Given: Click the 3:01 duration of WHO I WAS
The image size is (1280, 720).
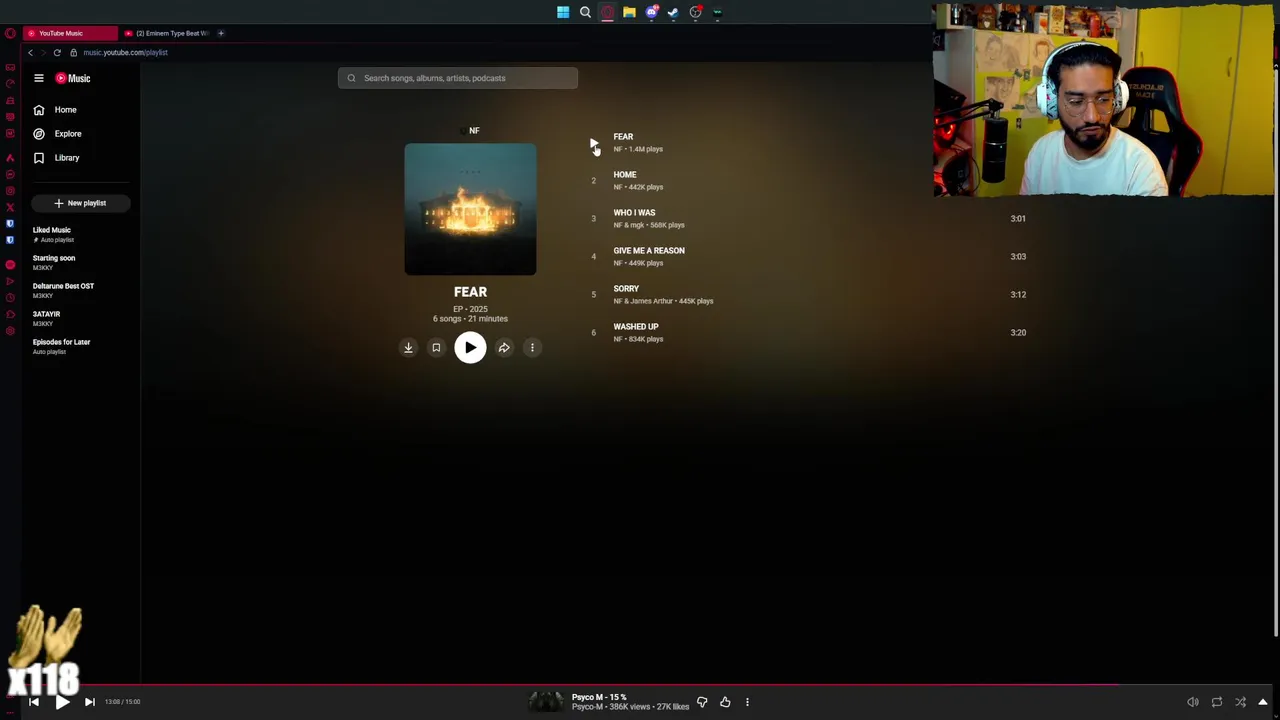Looking at the screenshot, I should click(1018, 219).
